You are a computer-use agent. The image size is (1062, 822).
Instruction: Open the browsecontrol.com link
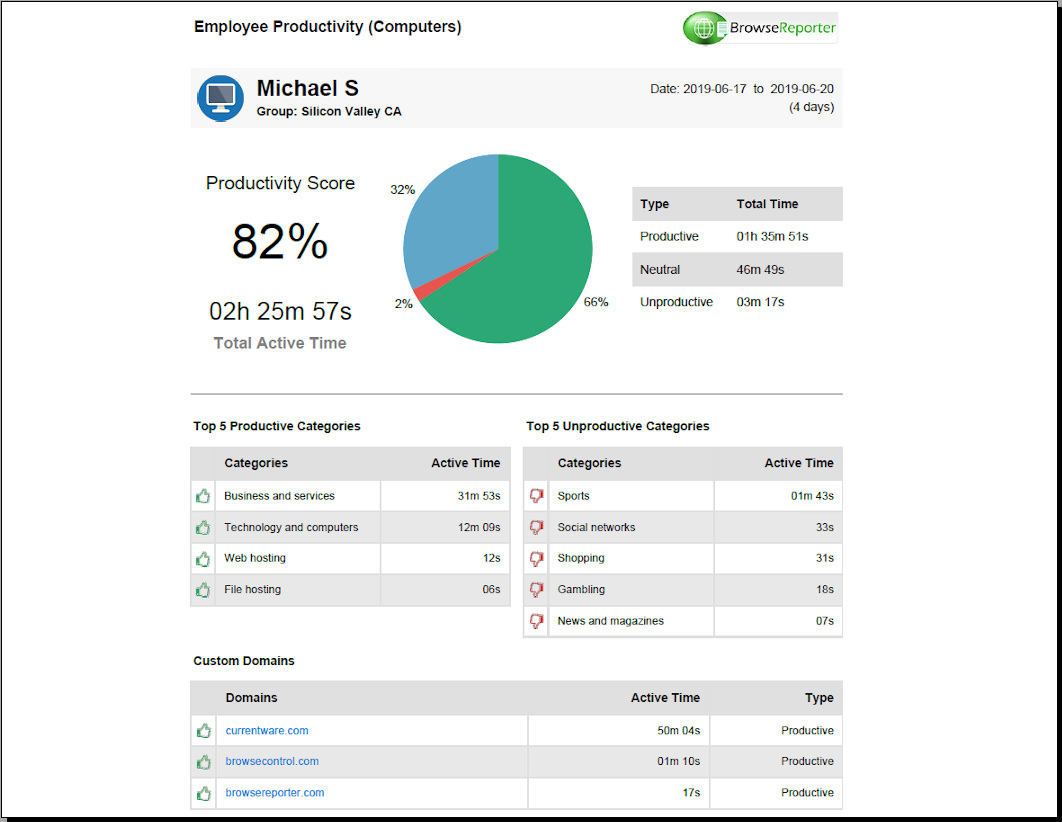[x=272, y=762]
